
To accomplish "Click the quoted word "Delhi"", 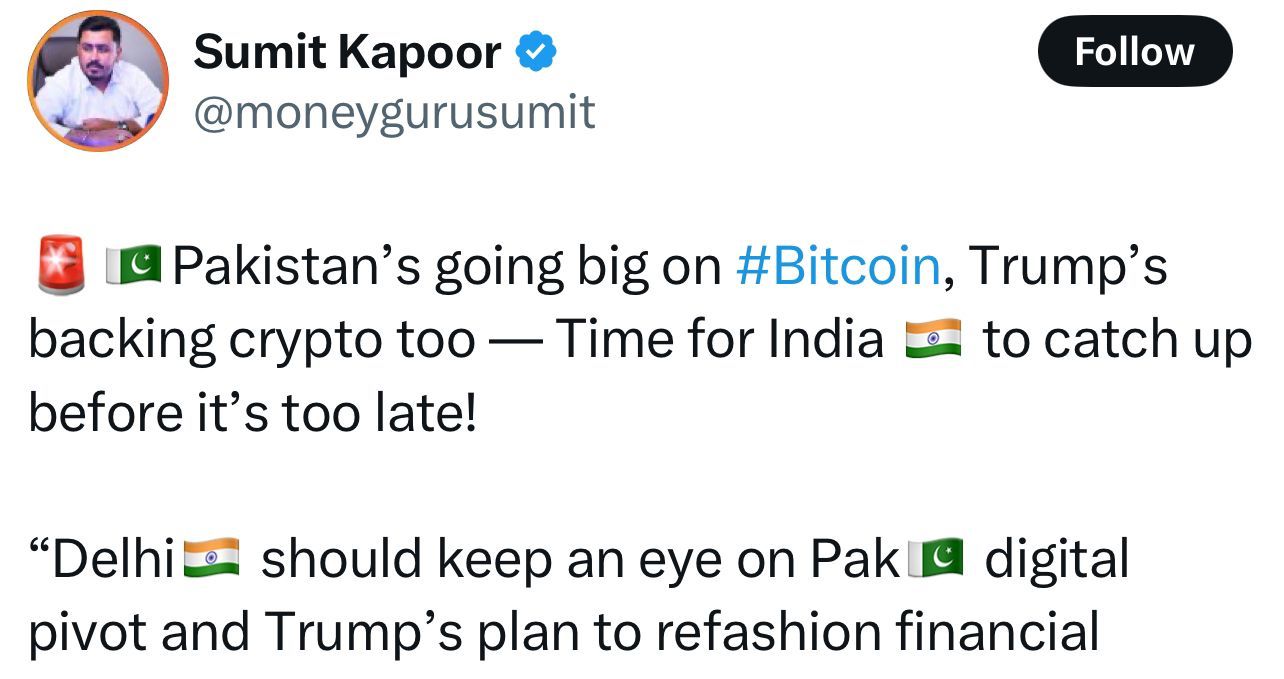I will click(x=114, y=559).
